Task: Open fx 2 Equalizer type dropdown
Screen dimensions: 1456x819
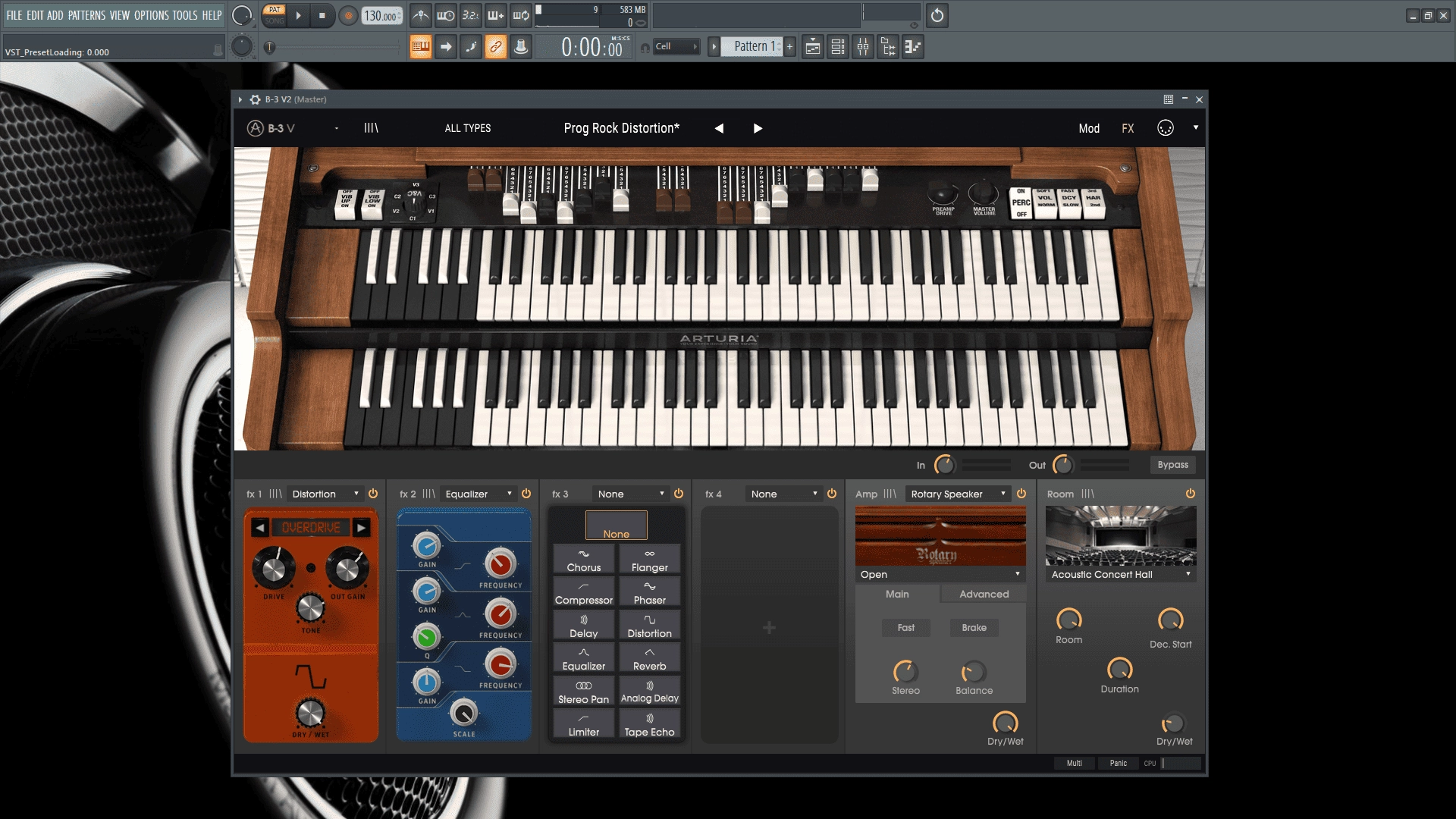Action: click(479, 494)
